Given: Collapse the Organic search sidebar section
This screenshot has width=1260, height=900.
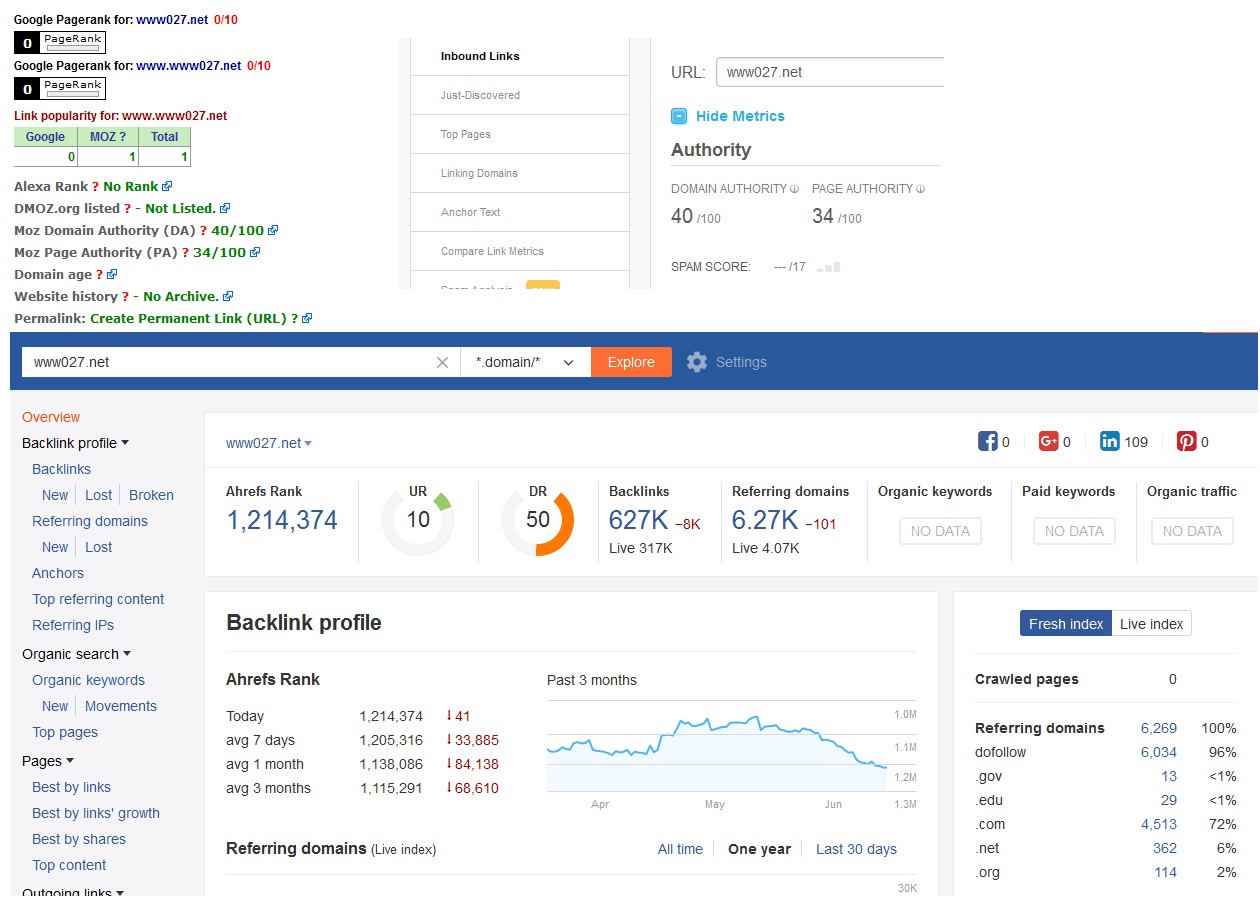Looking at the screenshot, I should pos(77,654).
